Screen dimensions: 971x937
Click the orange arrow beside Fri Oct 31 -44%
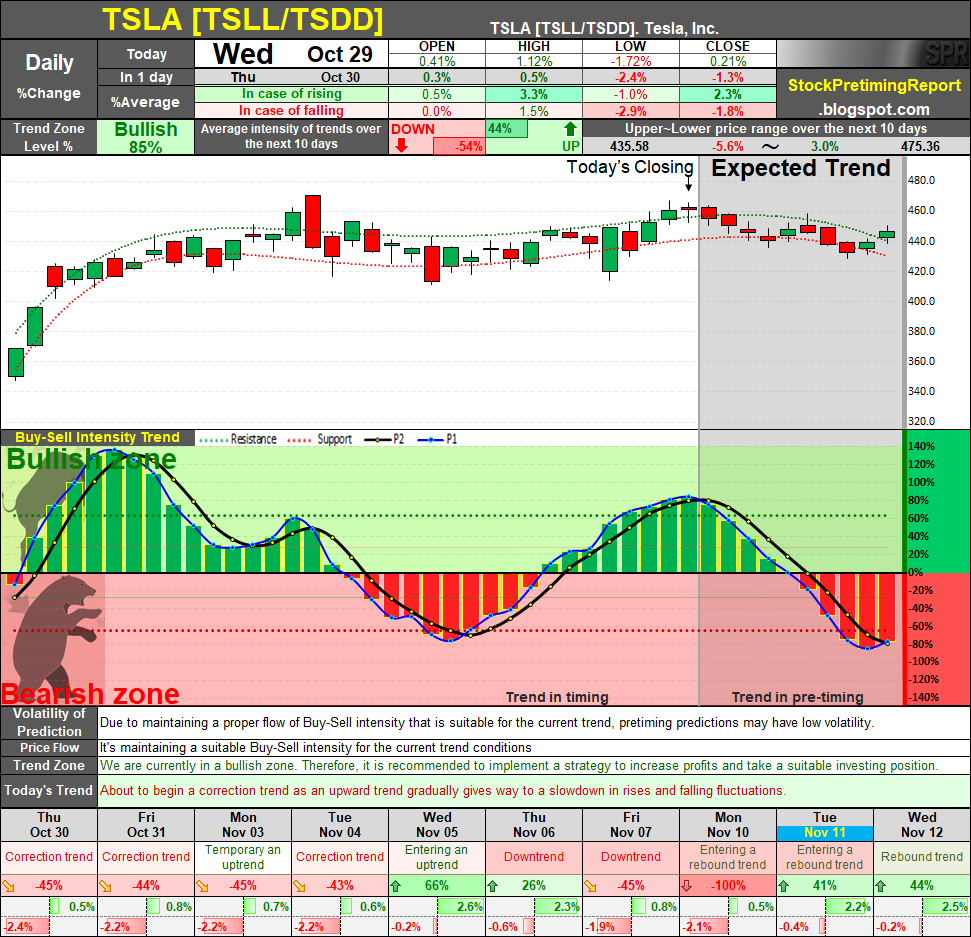pos(105,886)
